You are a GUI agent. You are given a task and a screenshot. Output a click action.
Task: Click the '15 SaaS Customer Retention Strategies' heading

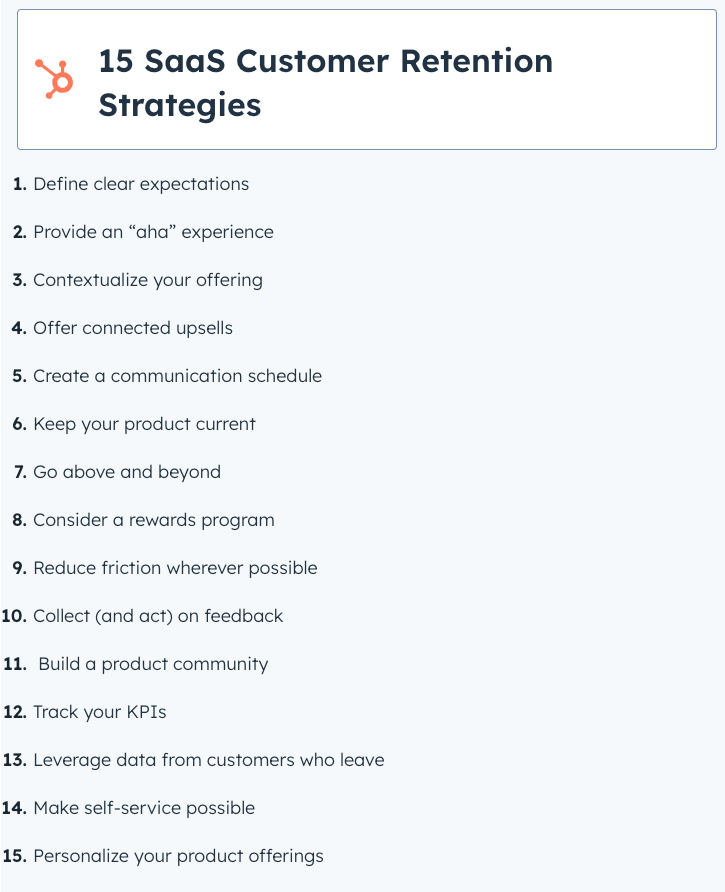point(326,83)
